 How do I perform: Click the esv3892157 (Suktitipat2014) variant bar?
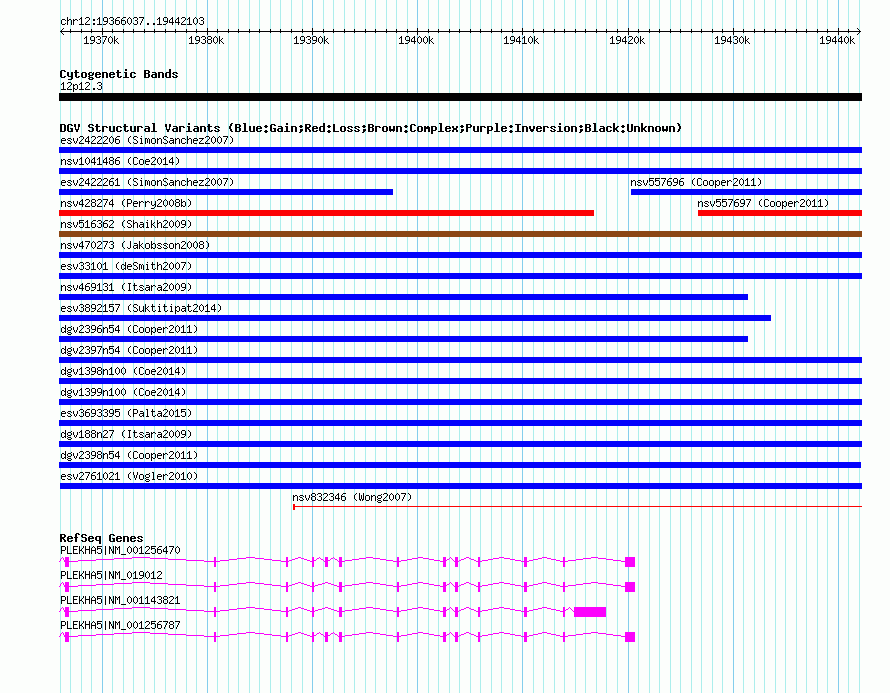pos(415,318)
